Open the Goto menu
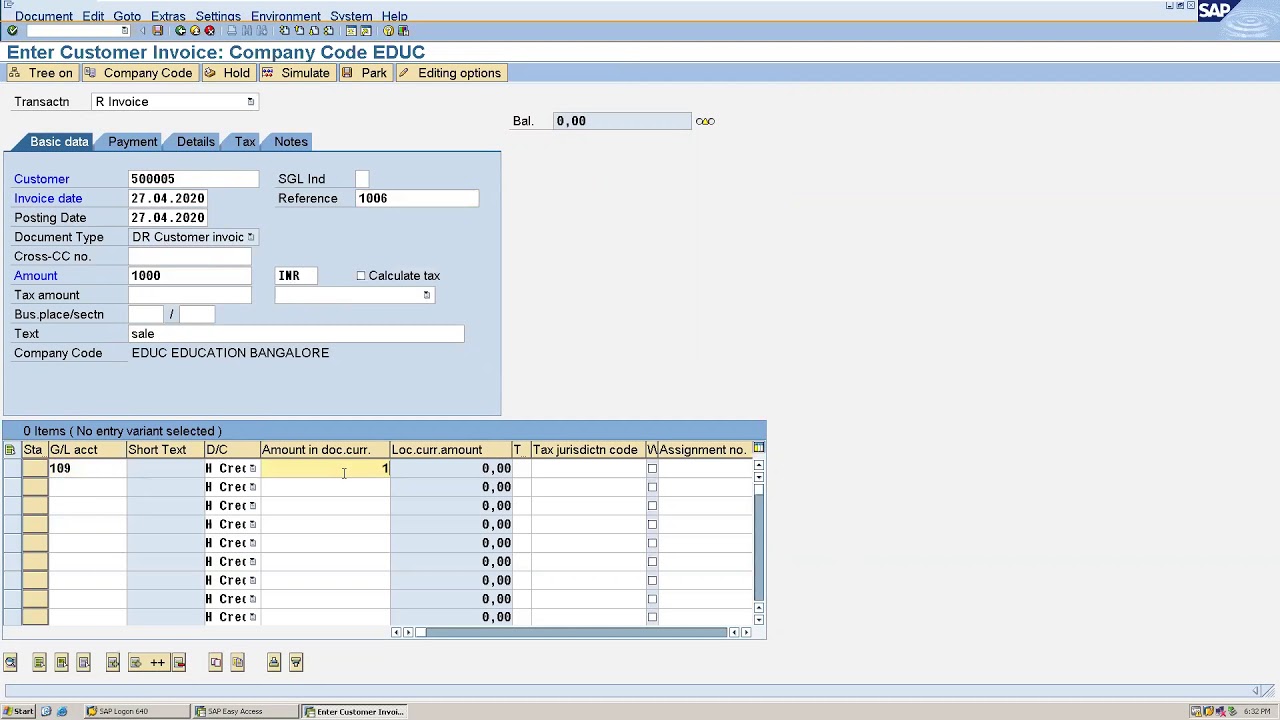Image resolution: width=1280 pixels, height=720 pixels. point(127,16)
